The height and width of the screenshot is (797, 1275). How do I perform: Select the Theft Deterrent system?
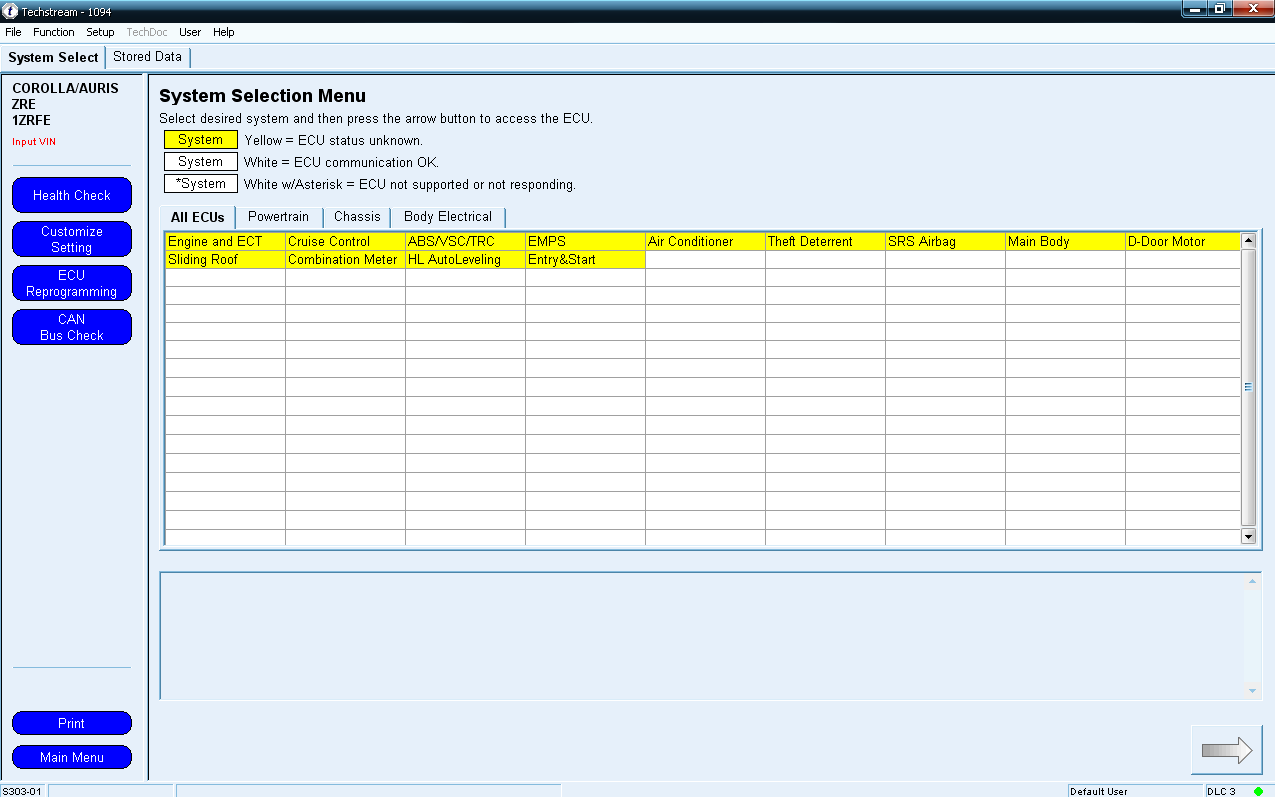click(x=825, y=241)
